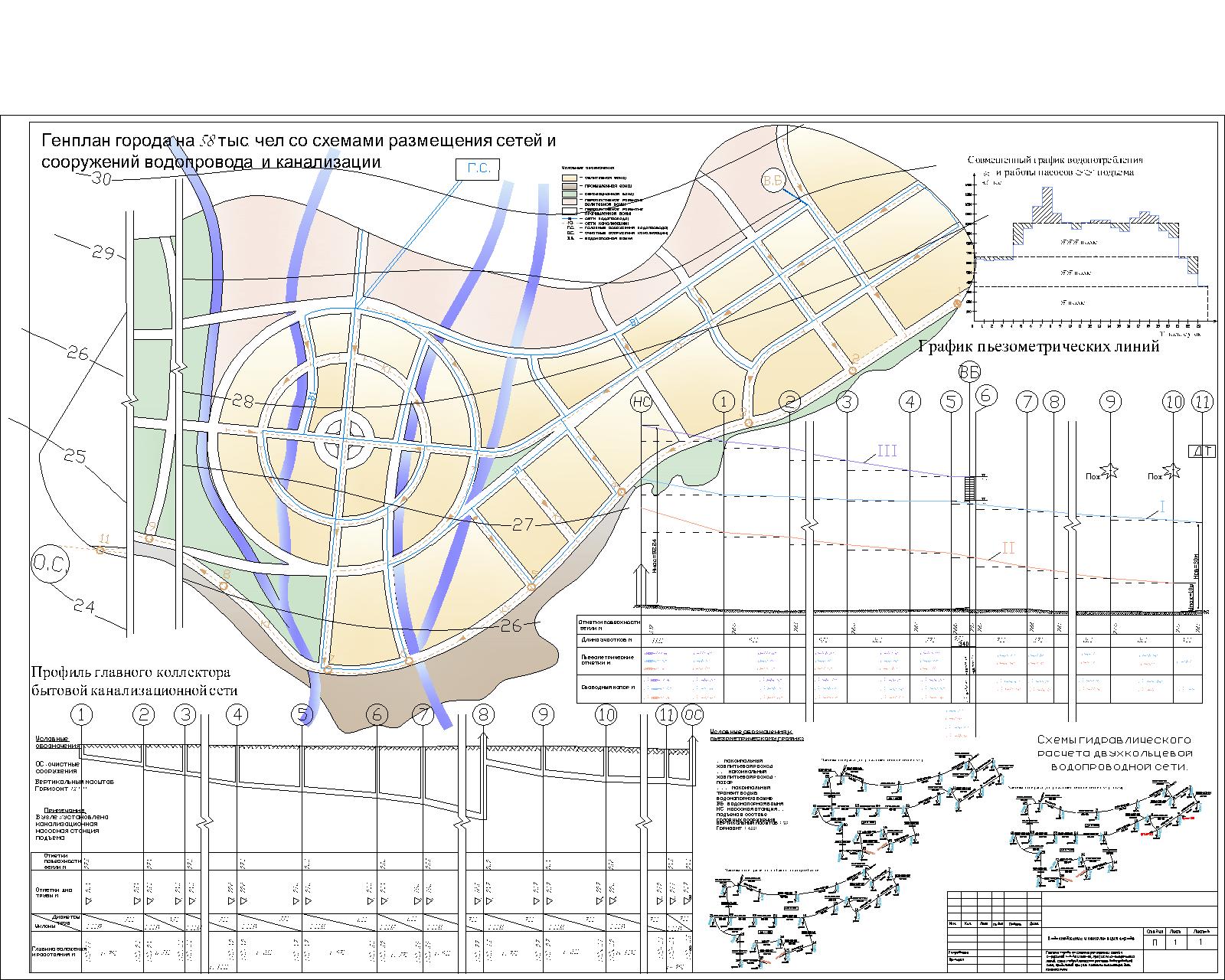Click node circle 11 on the piezometric graph

point(1204,401)
